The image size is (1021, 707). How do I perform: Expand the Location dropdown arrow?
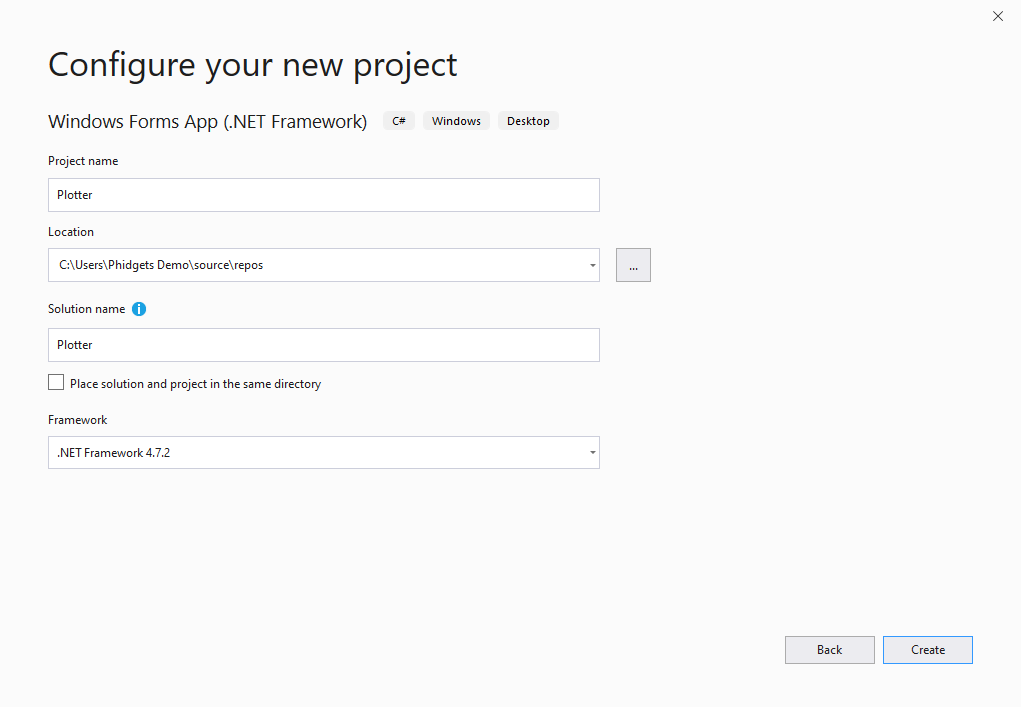point(592,266)
